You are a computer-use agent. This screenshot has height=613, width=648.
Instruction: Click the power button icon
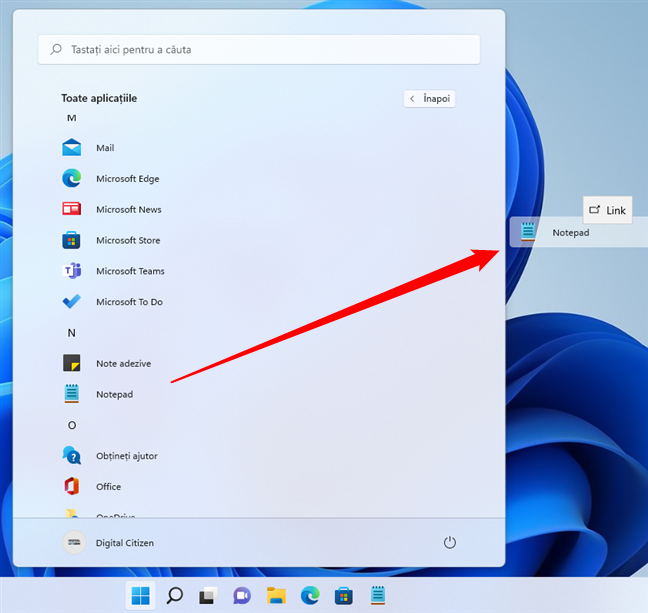click(450, 542)
